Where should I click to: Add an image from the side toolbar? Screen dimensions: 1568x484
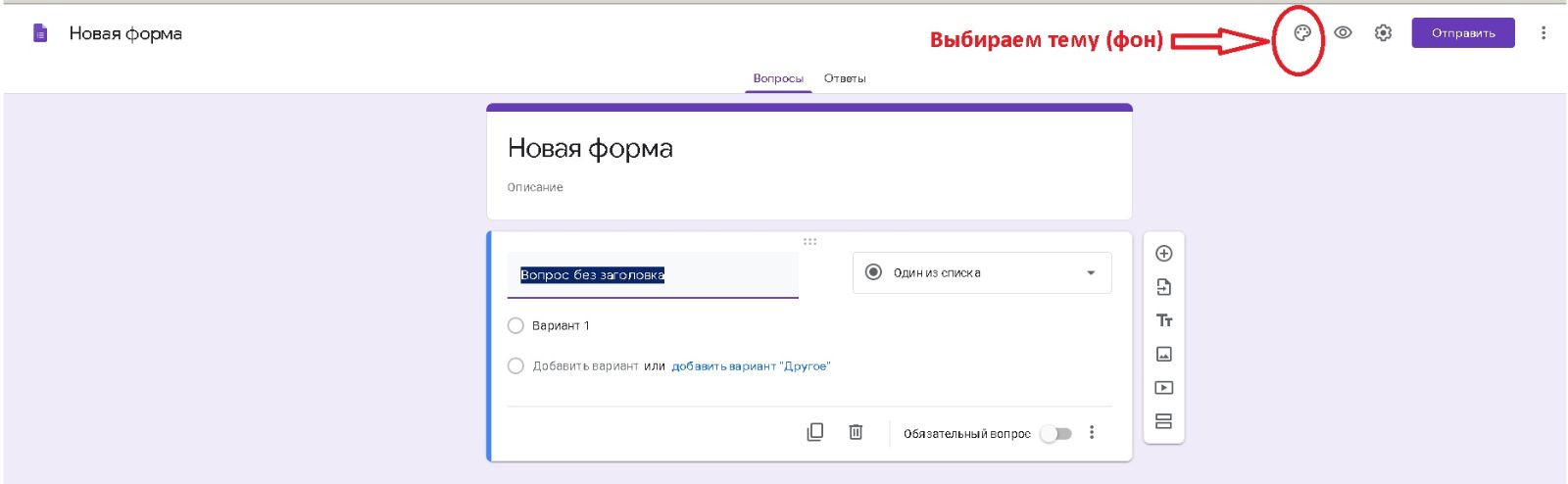coord(1164,354)
